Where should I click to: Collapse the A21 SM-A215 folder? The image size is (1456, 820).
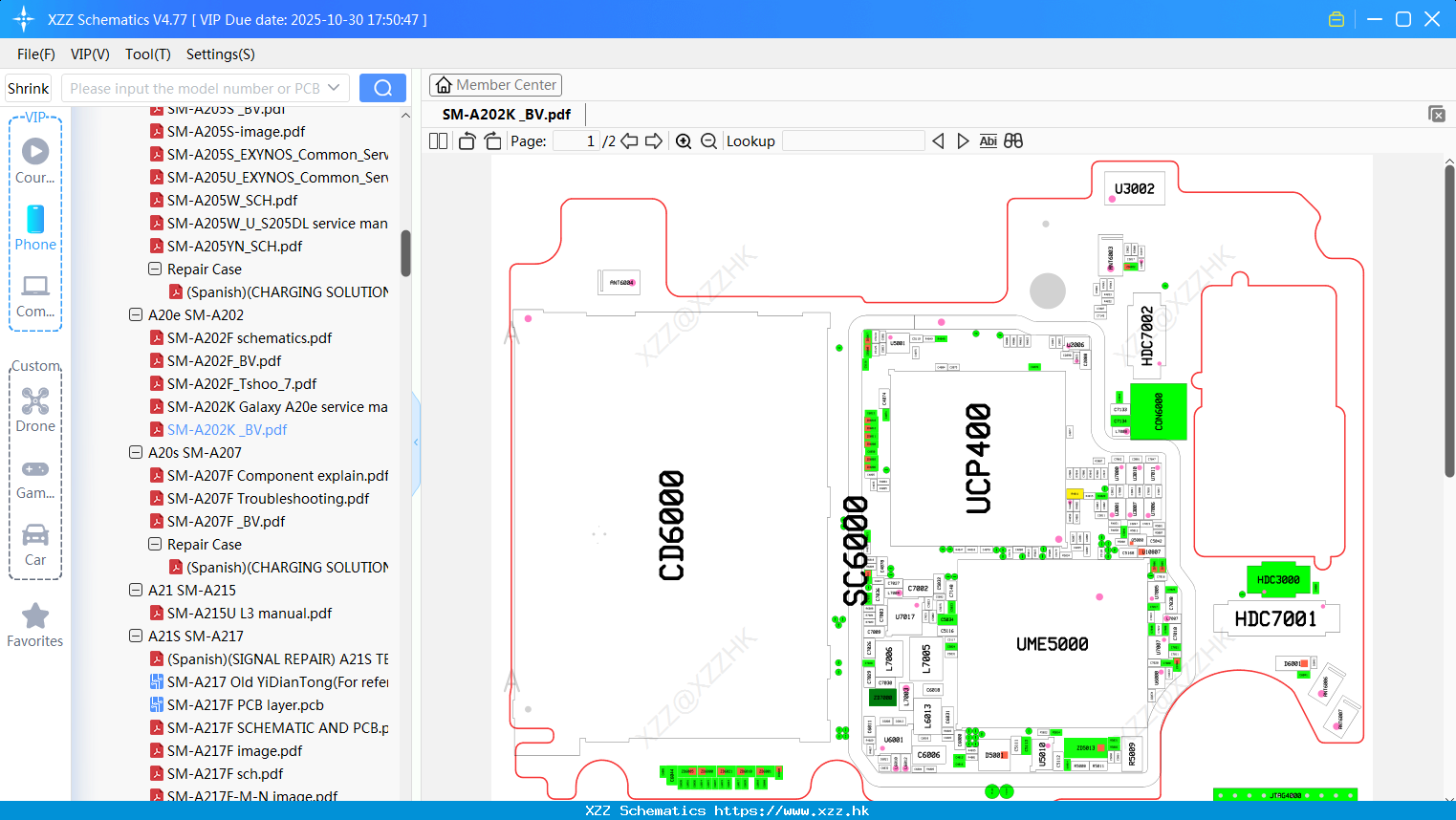click(x=136, y=590)
